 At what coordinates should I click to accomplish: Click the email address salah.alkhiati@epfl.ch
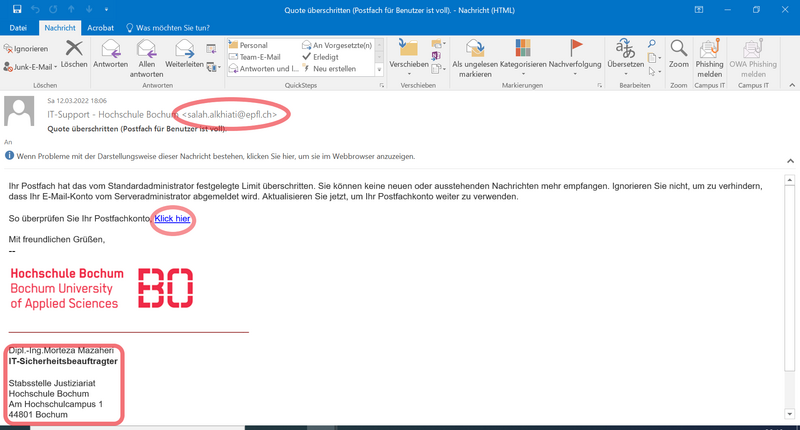(x=230, y=115)
